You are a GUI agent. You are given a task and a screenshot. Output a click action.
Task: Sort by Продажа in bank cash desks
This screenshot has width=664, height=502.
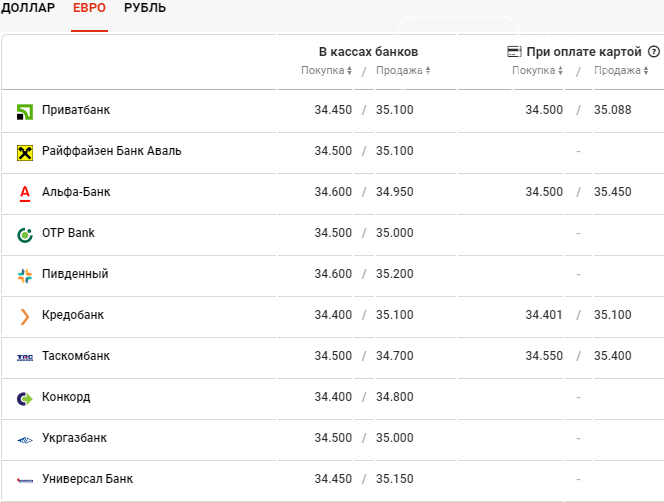pyautogui.click(x=403, y=70)
